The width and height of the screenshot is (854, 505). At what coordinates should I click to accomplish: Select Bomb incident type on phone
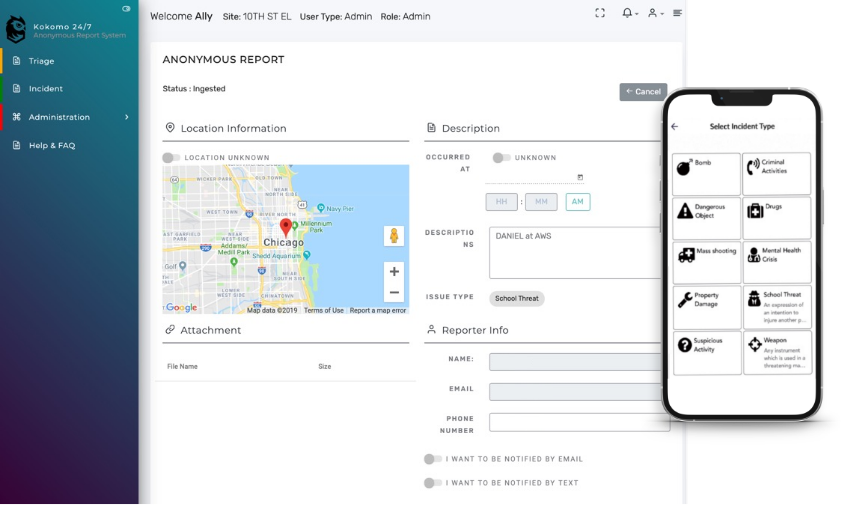706,174
